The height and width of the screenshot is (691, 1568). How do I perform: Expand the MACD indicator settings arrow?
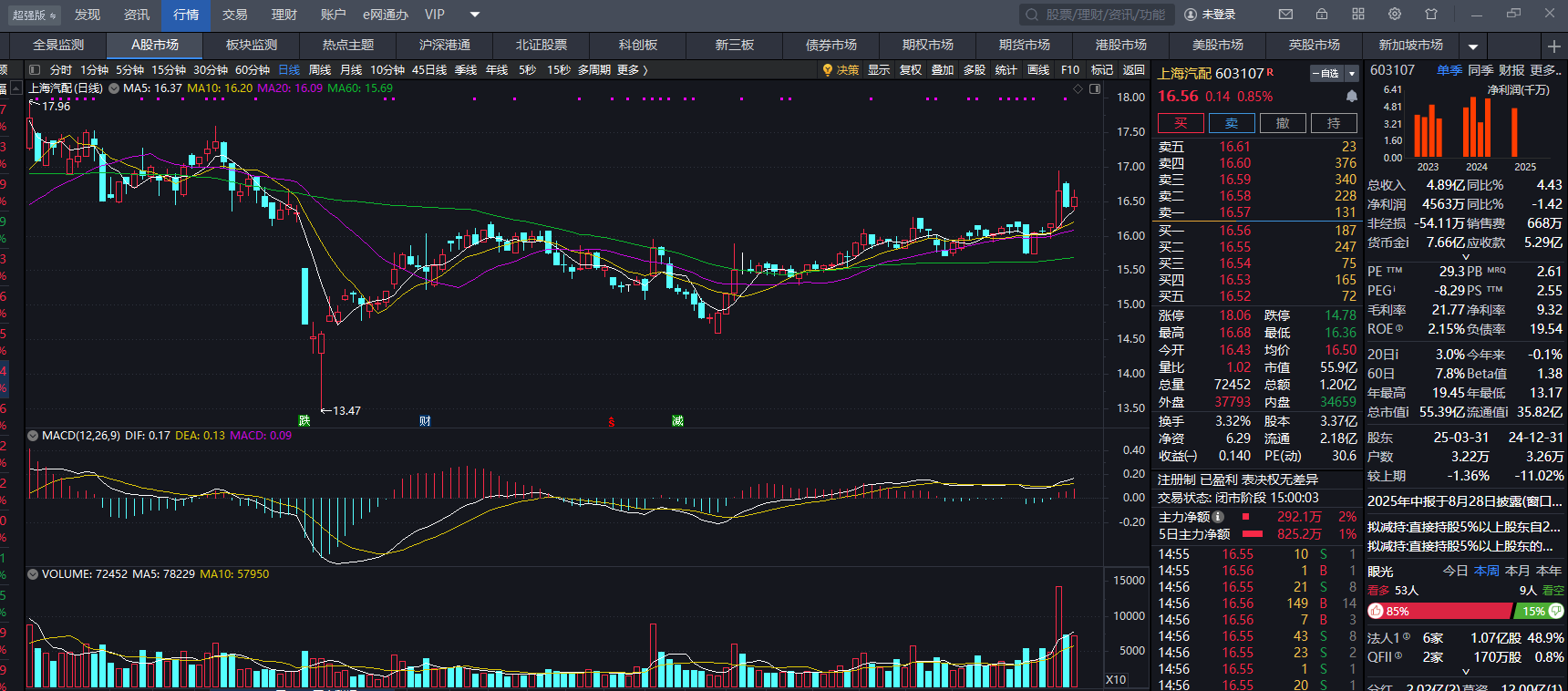tap(33, 436)
